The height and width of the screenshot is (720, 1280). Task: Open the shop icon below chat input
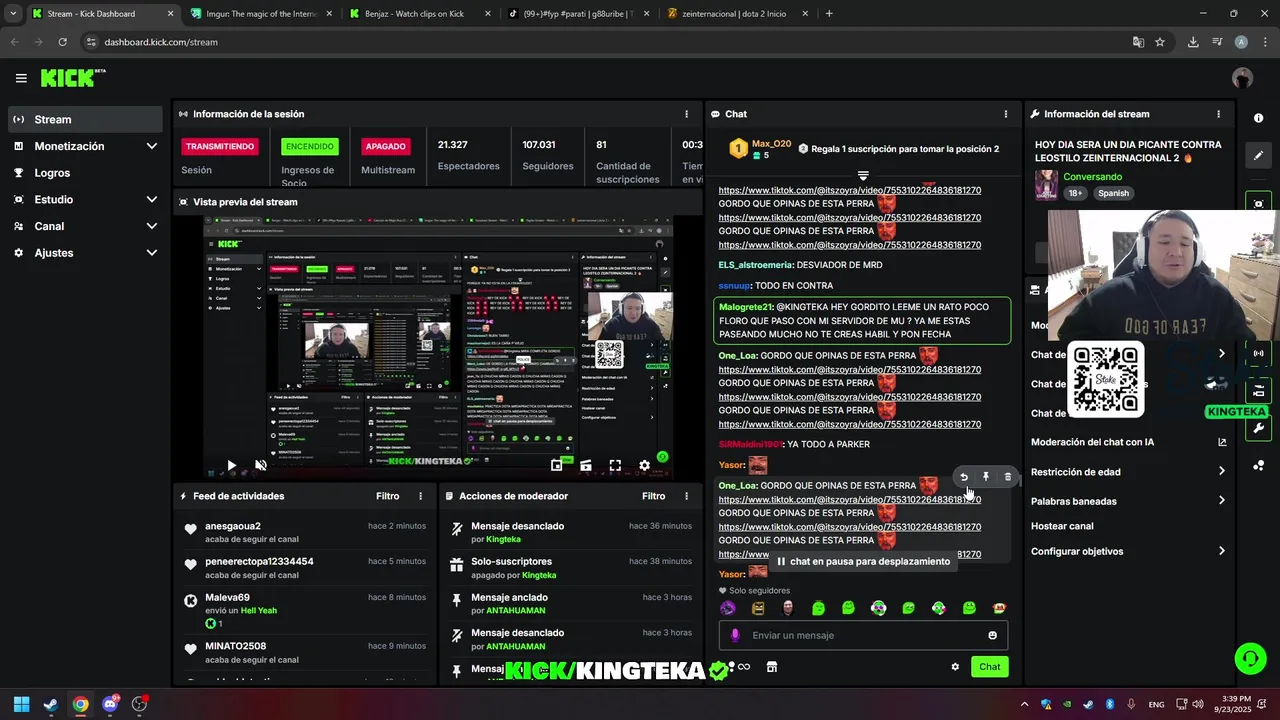coord(772,667)
